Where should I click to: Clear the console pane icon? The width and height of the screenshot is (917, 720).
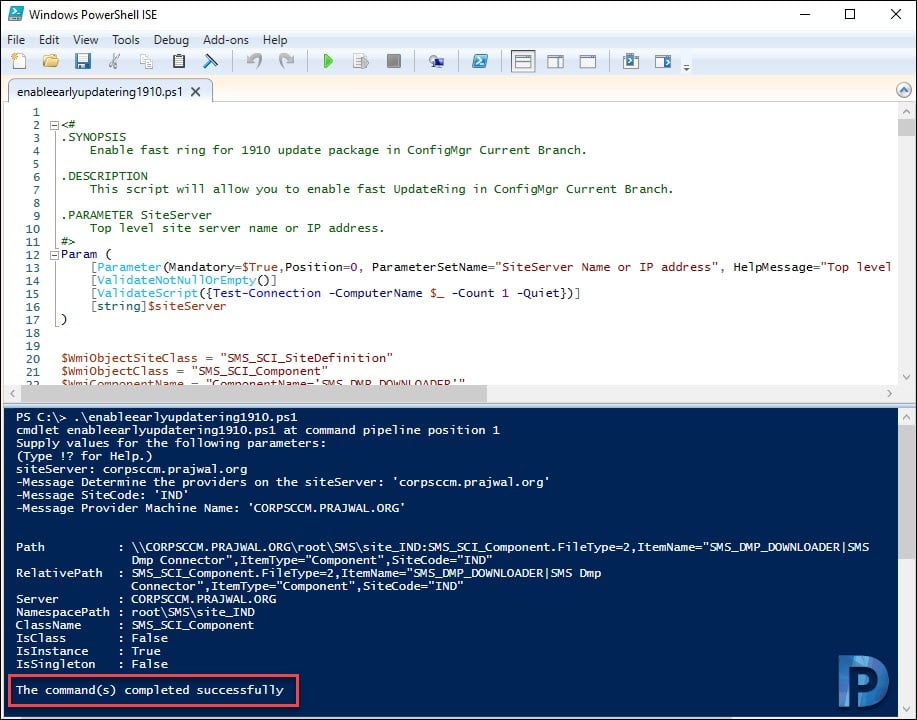click(211, 61)
